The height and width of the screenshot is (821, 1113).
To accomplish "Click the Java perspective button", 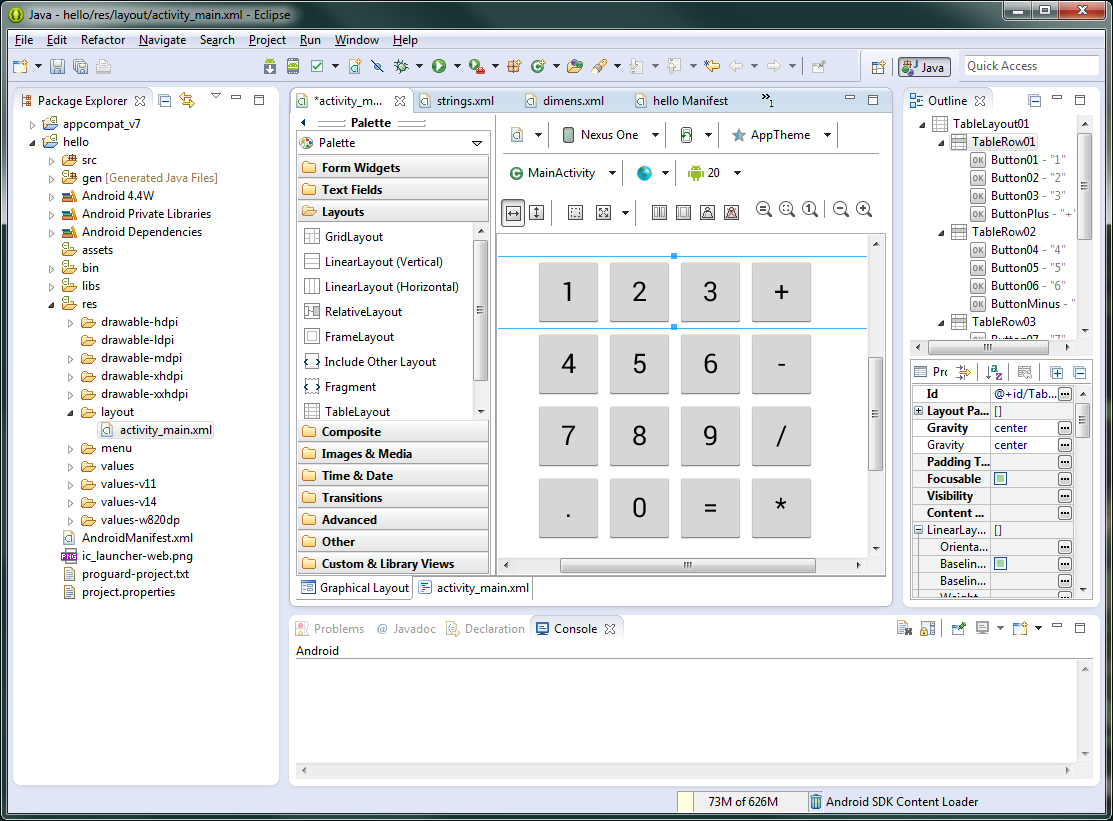I will pyautogui.click(x=922, y=67).
